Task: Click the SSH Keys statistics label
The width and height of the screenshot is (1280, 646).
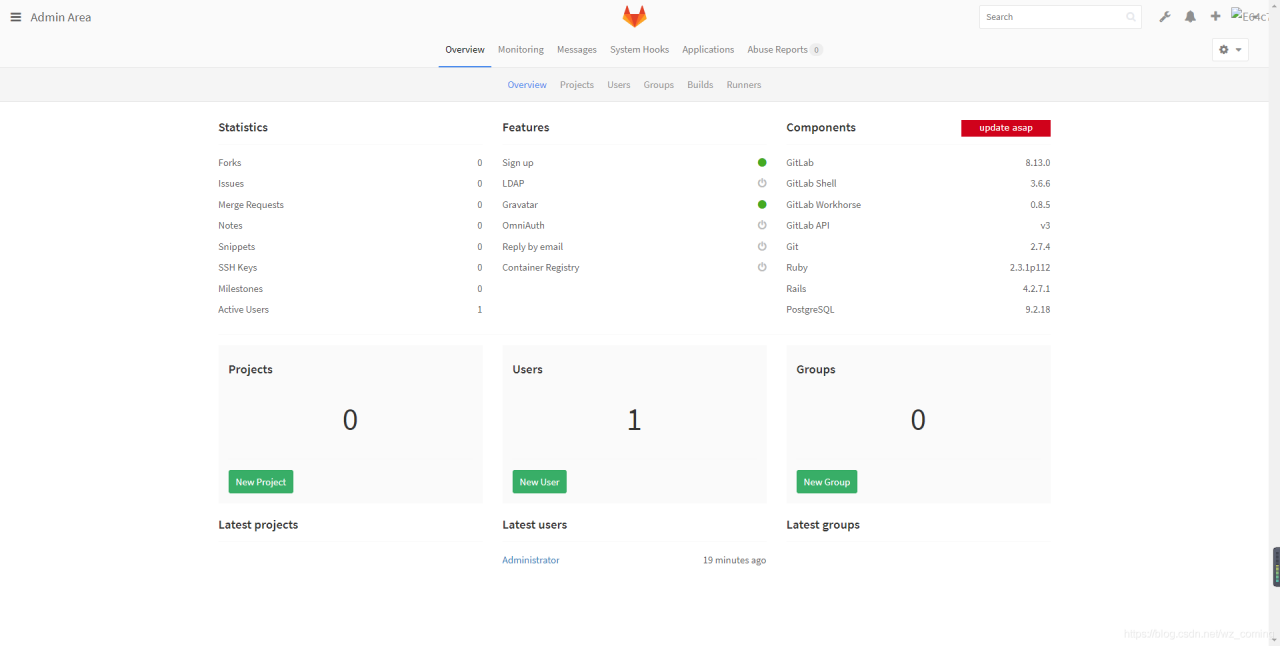Action: [238, 267]
